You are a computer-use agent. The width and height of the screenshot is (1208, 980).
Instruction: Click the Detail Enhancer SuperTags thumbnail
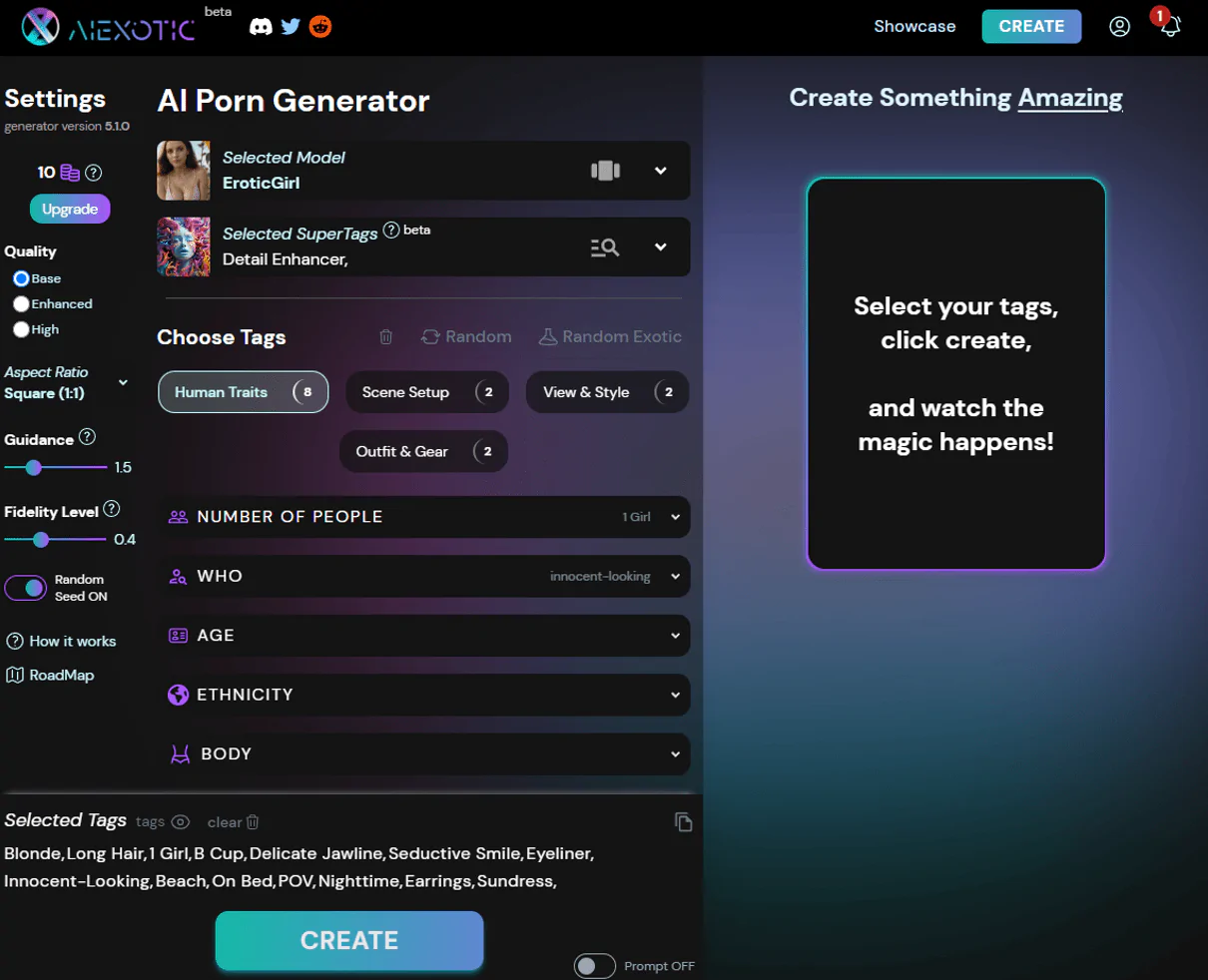coord(184,246)
